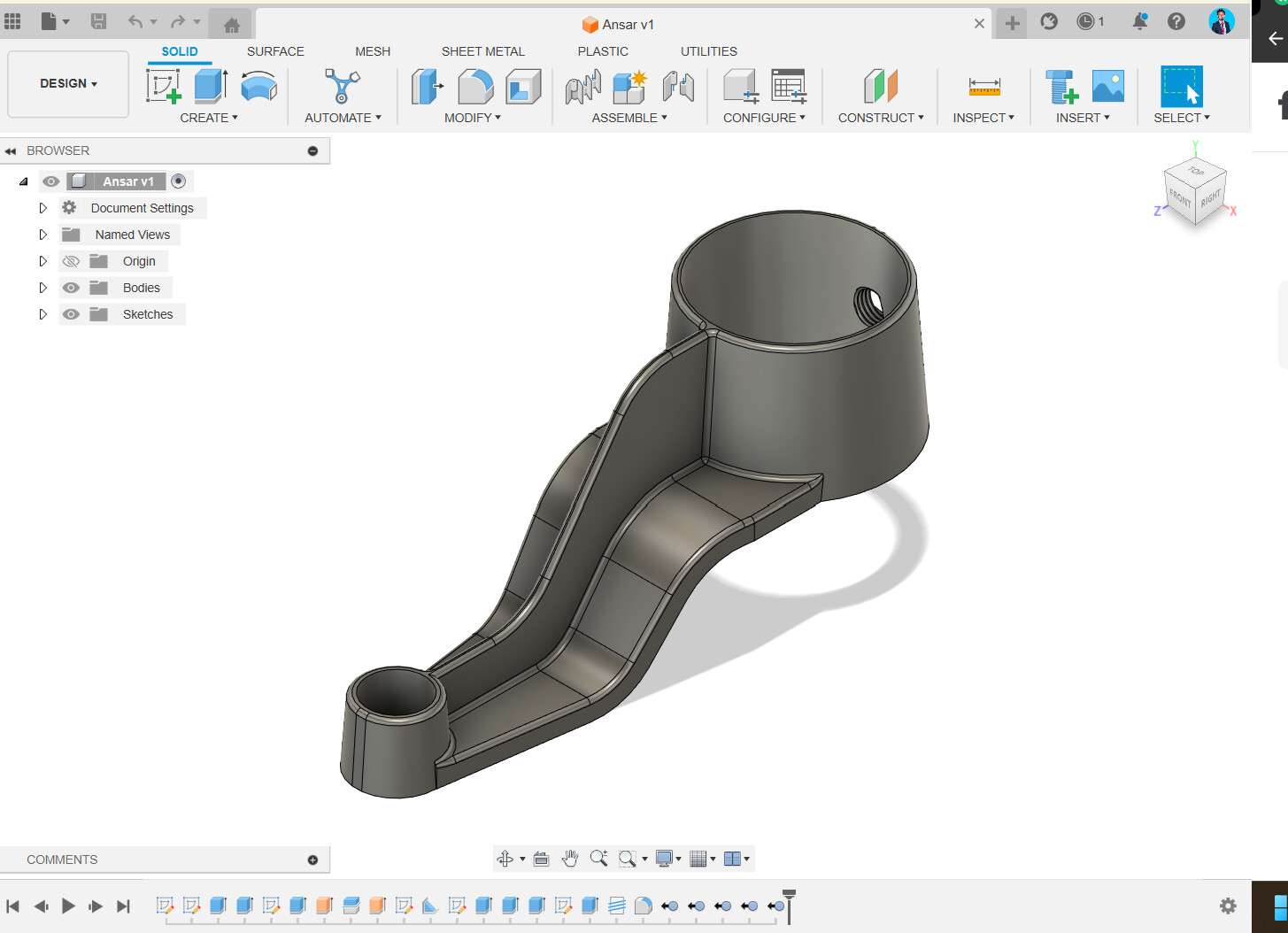Open the Measure tool under Inspect
The height and width of the screenshot is (933, 1288).
983,86
